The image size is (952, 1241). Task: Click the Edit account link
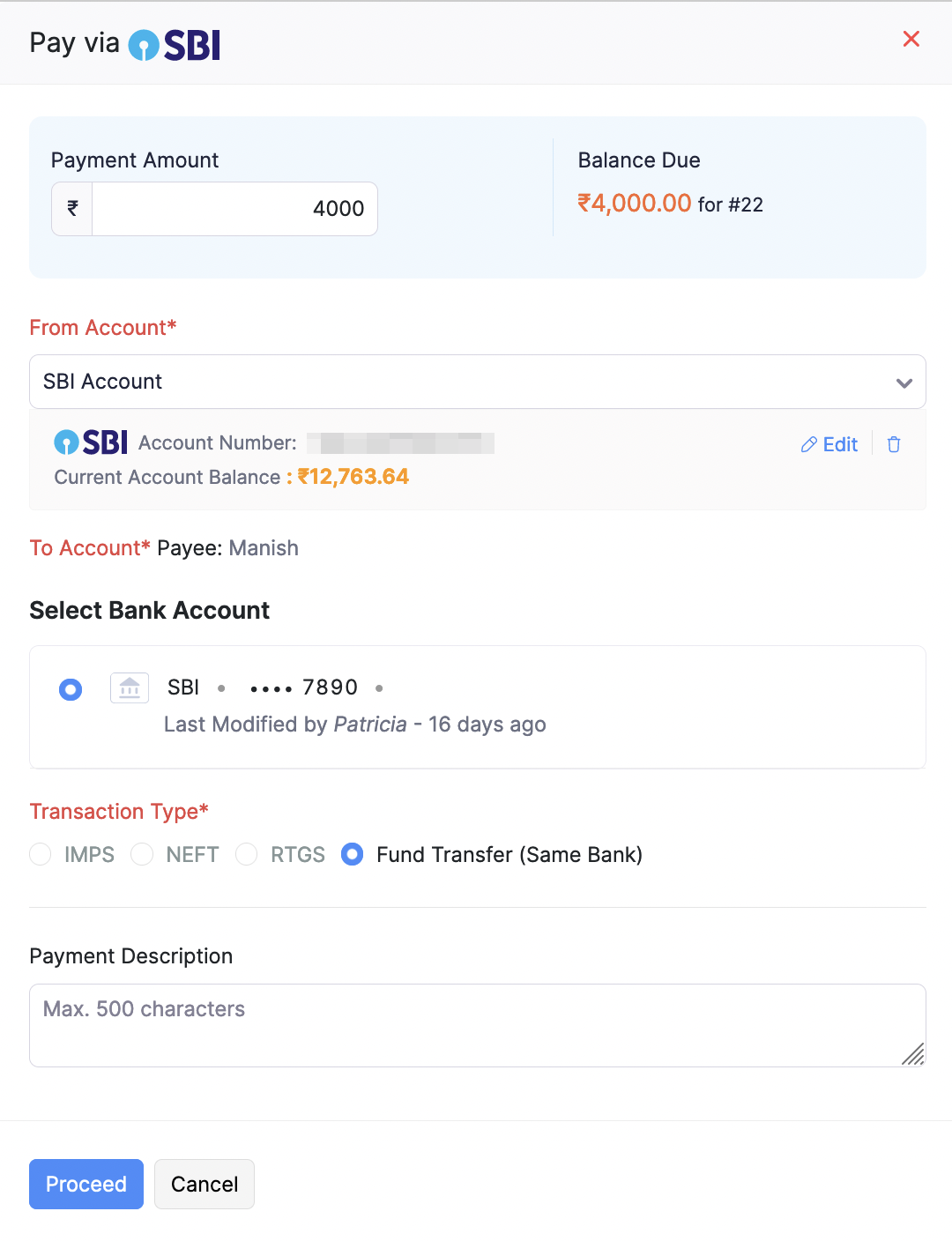tap(839, 445)
